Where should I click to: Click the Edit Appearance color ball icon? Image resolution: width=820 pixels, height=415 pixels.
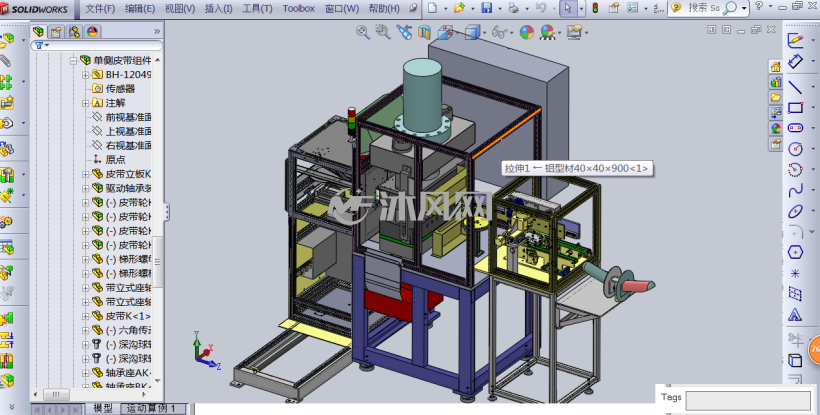point(527,32)
